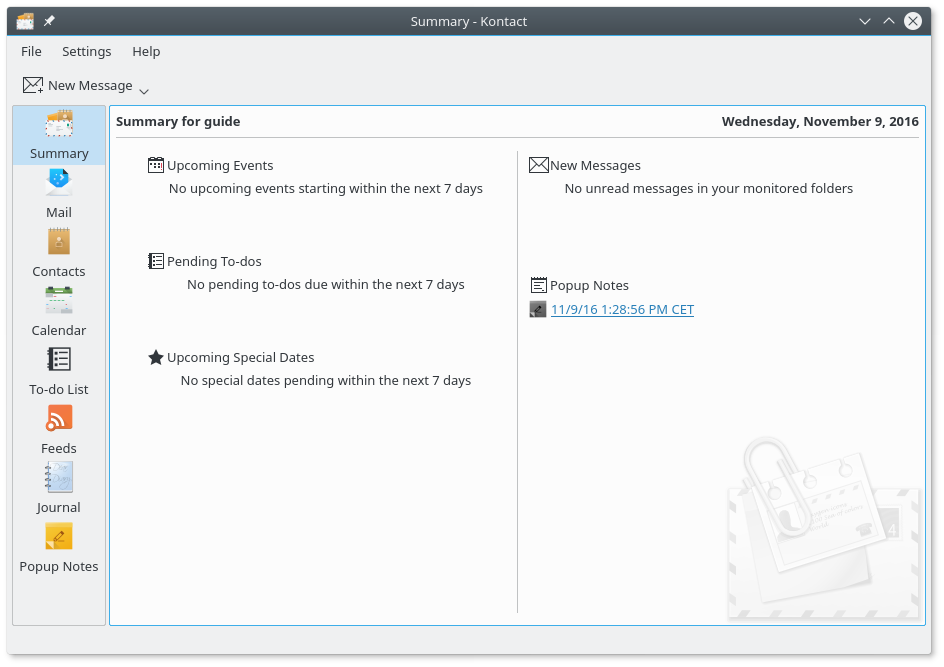This screenshot has height=667, width=944.
Task: Click 'No pending to-dos due within the next 7 days'
Action: (326, 284)
